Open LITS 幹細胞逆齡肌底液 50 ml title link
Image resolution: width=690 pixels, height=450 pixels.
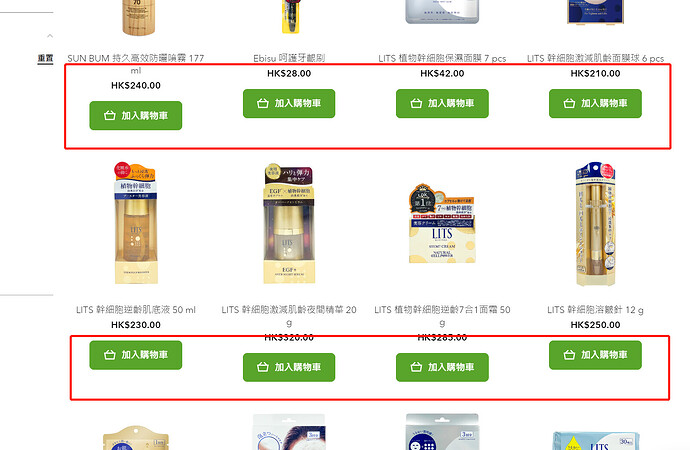pyautogui.click(x=136, y=310)
